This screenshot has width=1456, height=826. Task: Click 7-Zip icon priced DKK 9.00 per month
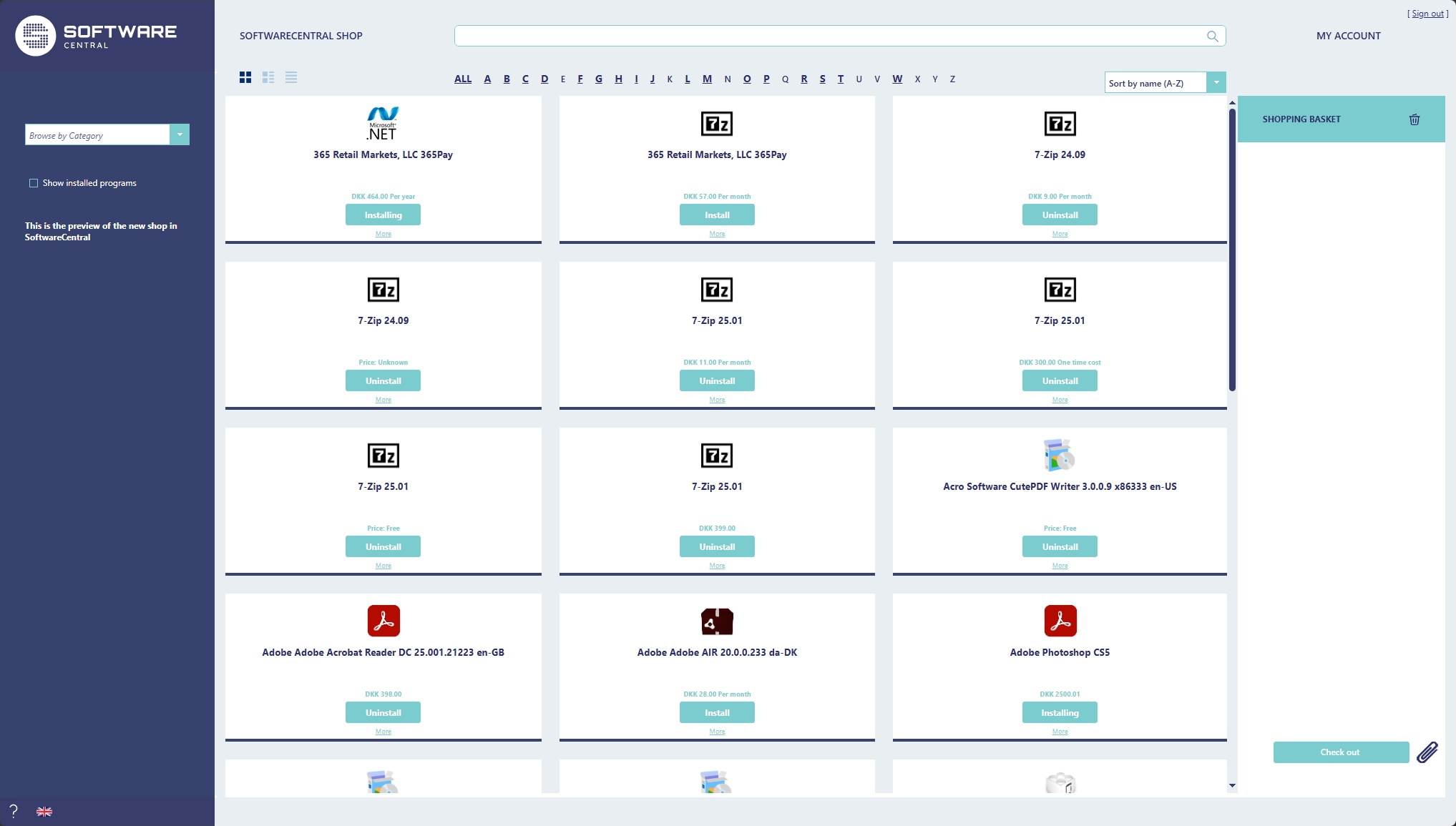click(1060, 124)
